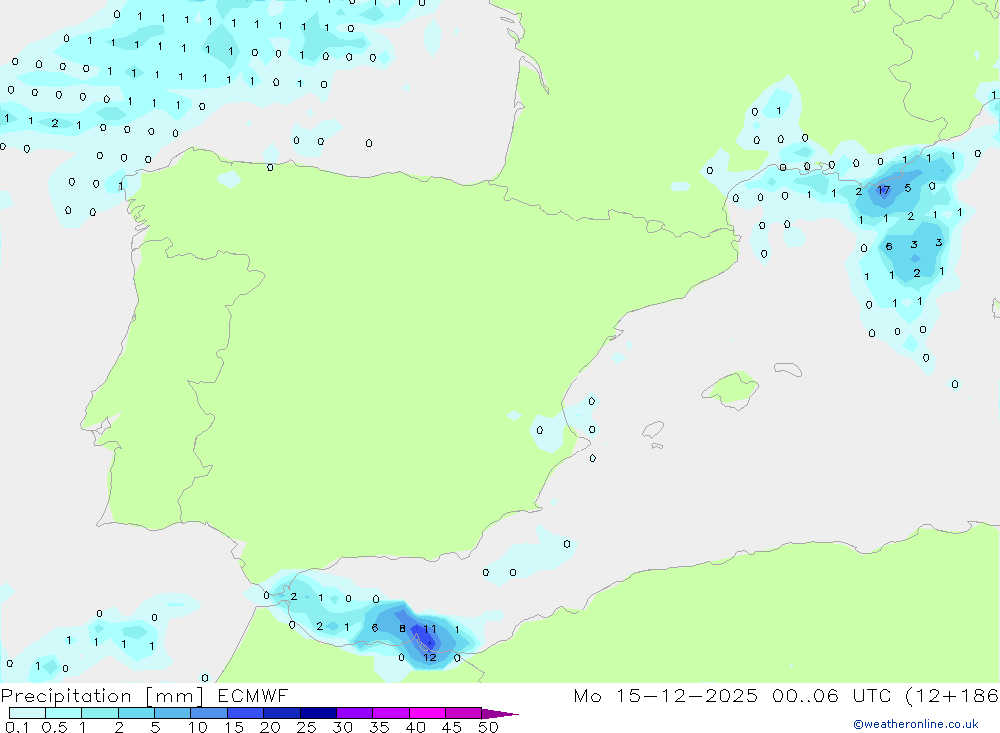The image size is (1000, 733).
Task: Click the 'Precipitation [mm]' title text
Action: [103, 696]
